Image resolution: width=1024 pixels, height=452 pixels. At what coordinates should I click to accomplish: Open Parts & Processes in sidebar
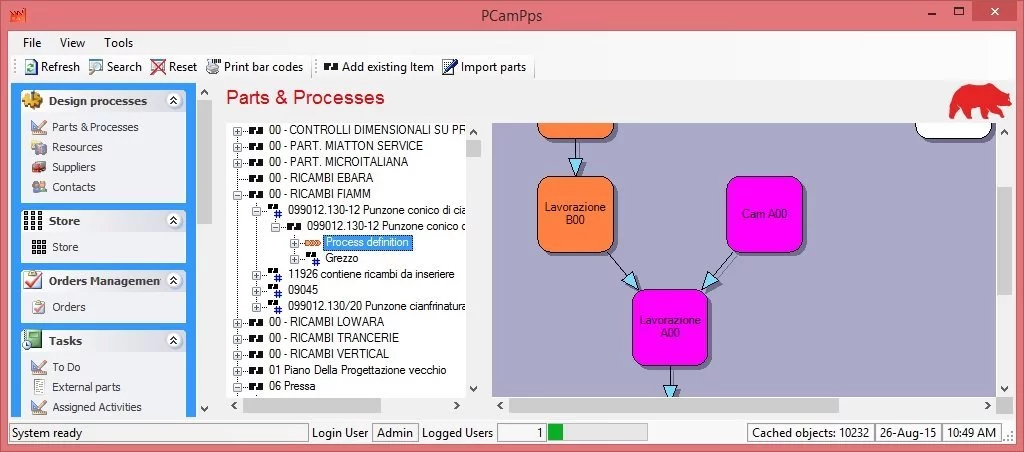pos(95,127)
